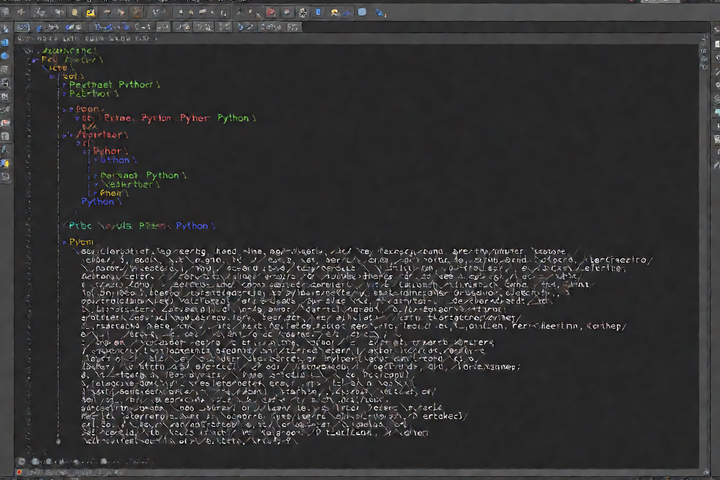This screenshot has height=480, width=720.
Task: Expand the green row ending in 'Pythorr'
Action: click(x=65, y=85)
